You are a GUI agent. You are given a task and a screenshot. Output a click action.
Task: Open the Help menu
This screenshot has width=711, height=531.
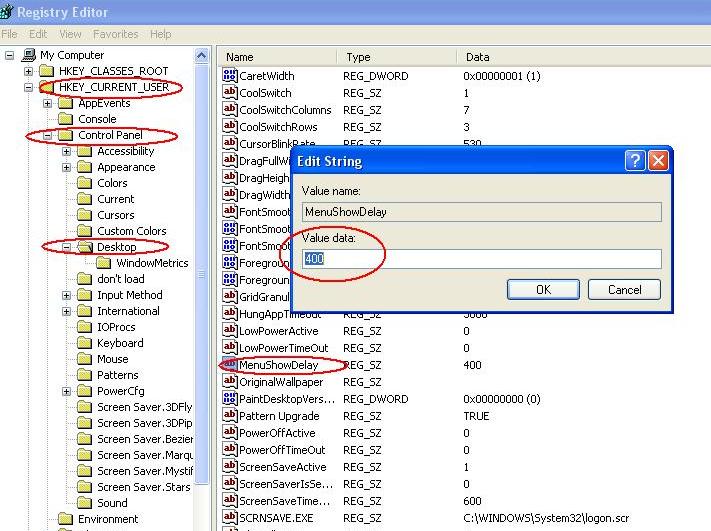click(161, 34)
